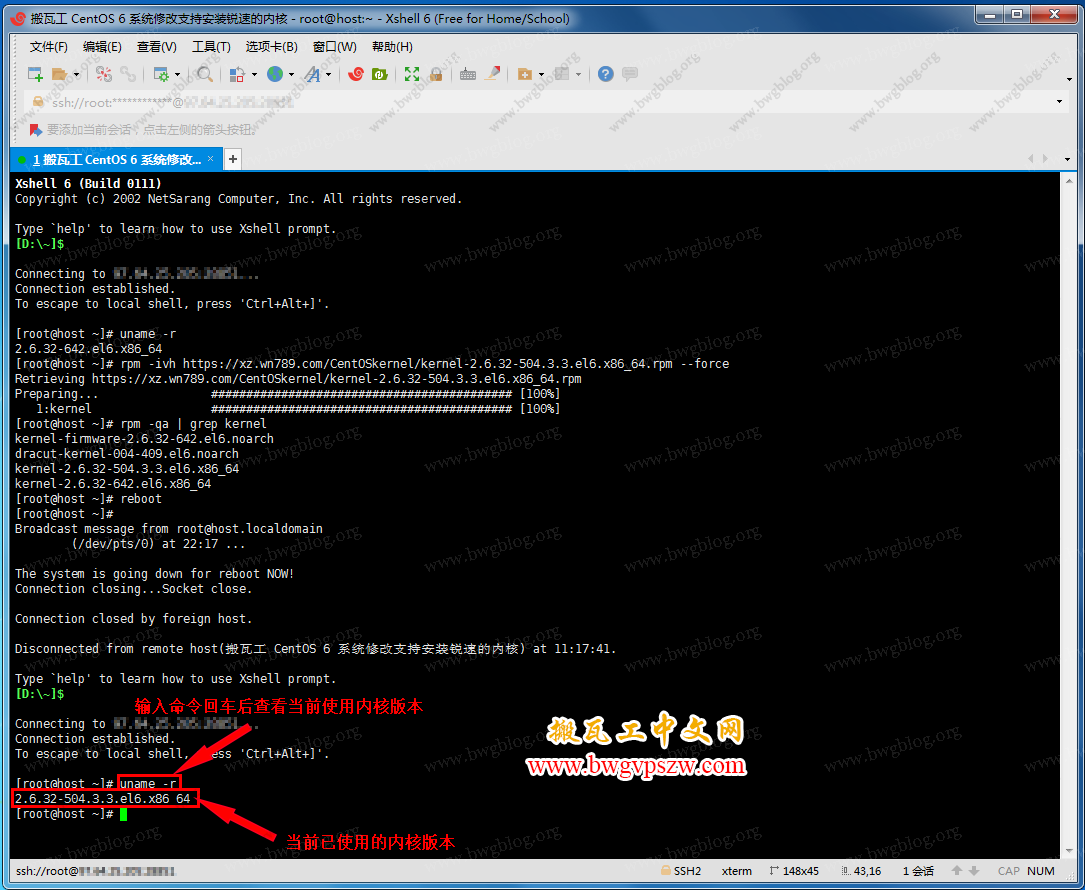
Task: Expand the Layout panes dropdown arrow
Action: pyautogui.click(x=578, y=75)
